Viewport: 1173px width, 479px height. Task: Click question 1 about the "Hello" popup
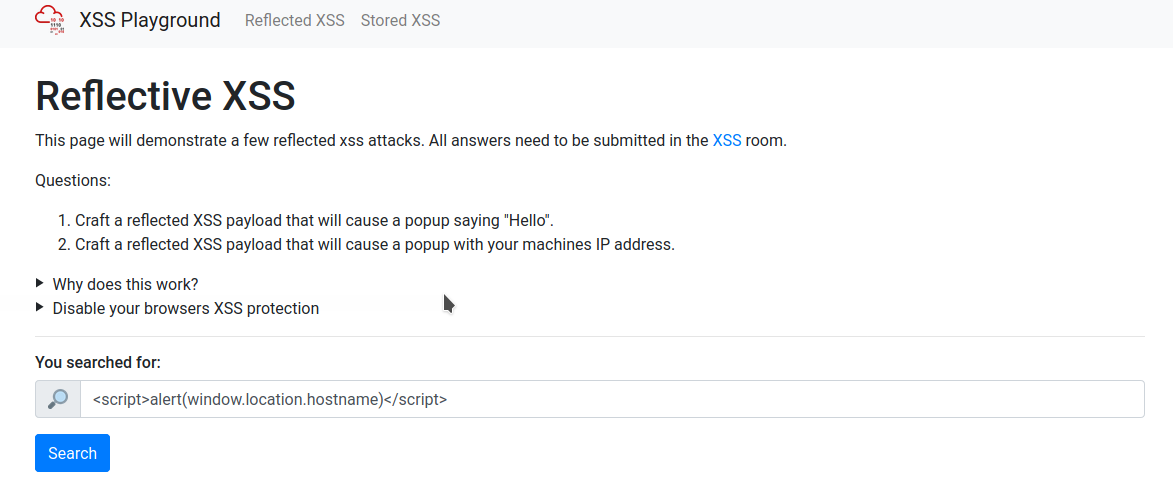(x=314, y=220)
